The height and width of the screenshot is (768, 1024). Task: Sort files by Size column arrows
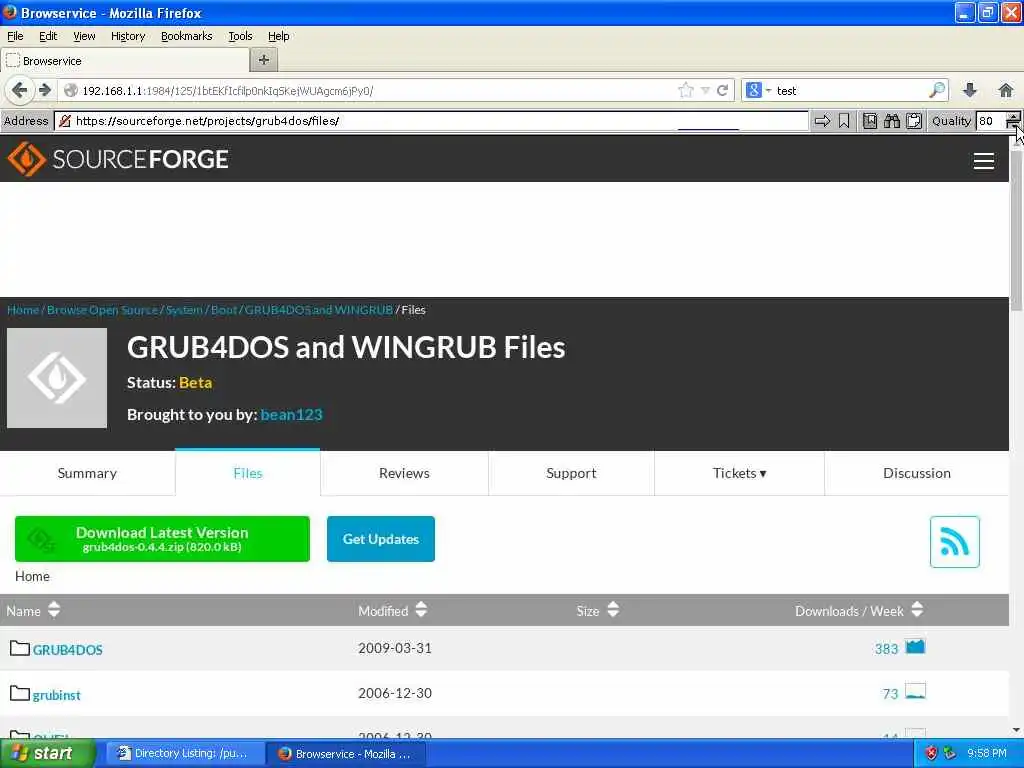(x=613, y=610)
